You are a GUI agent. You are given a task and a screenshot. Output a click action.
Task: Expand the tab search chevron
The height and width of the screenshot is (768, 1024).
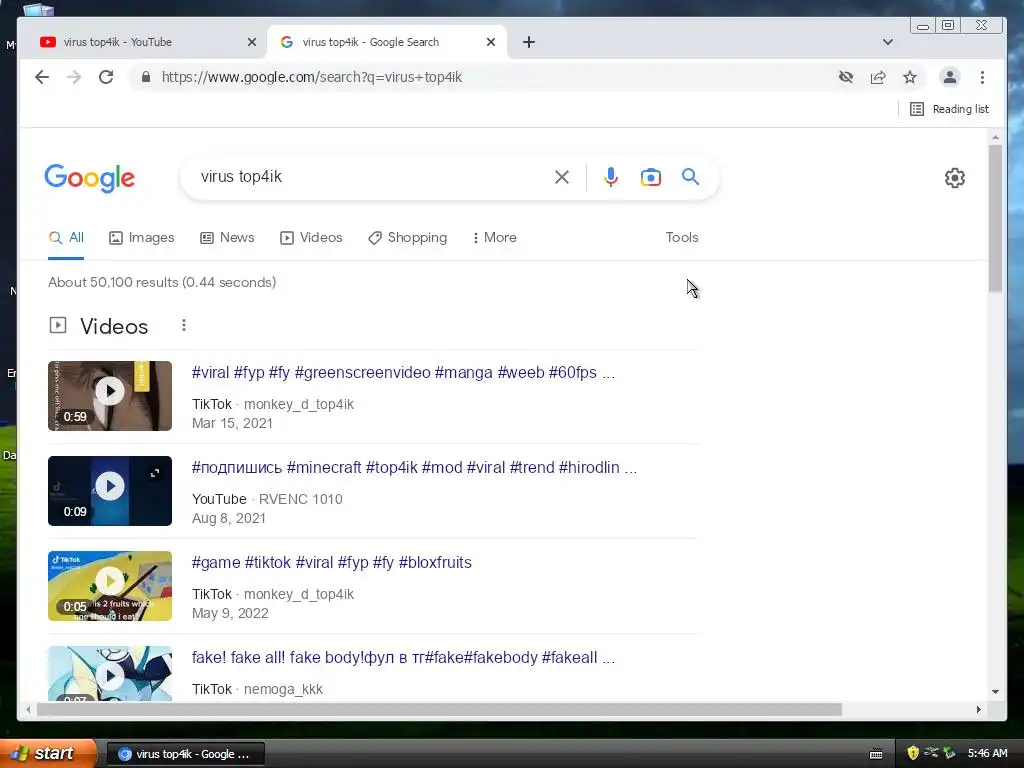[888, 42]
